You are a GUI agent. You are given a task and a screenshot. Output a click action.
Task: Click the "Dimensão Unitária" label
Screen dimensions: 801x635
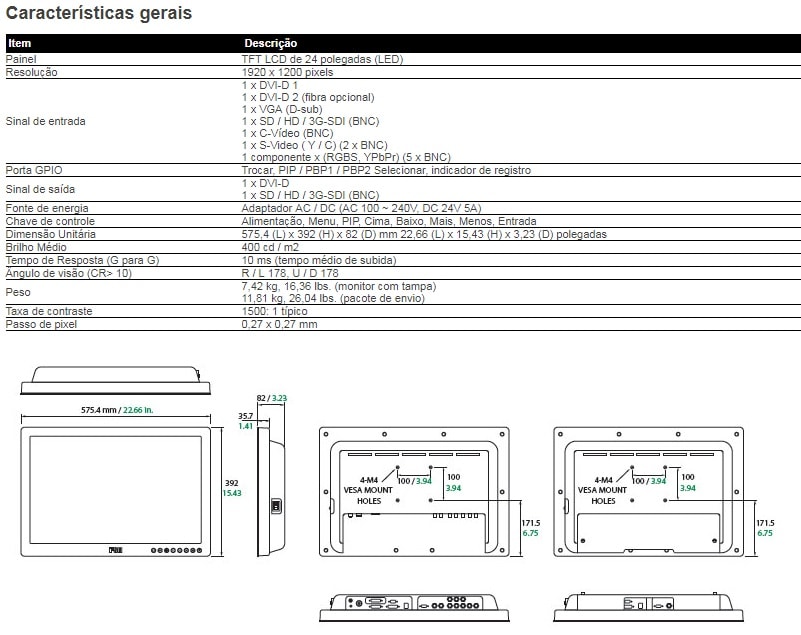51,234
